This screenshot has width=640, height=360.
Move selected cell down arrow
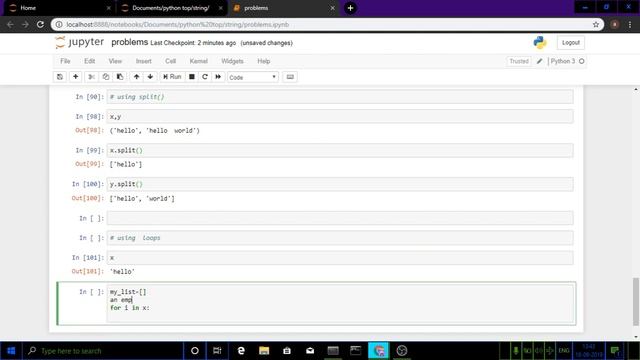(x=150, y=77)
